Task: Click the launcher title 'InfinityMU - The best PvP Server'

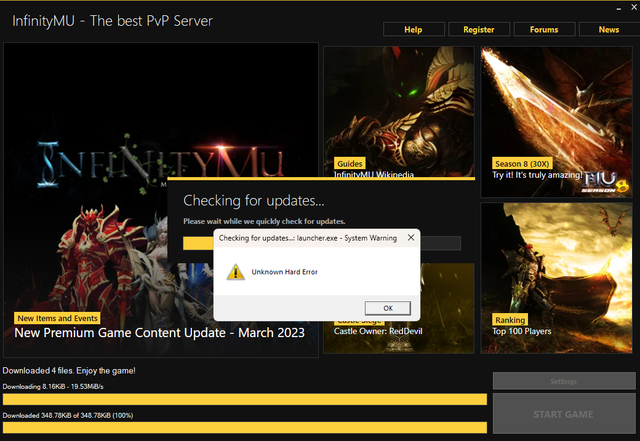Action: (x=112, y=21)
